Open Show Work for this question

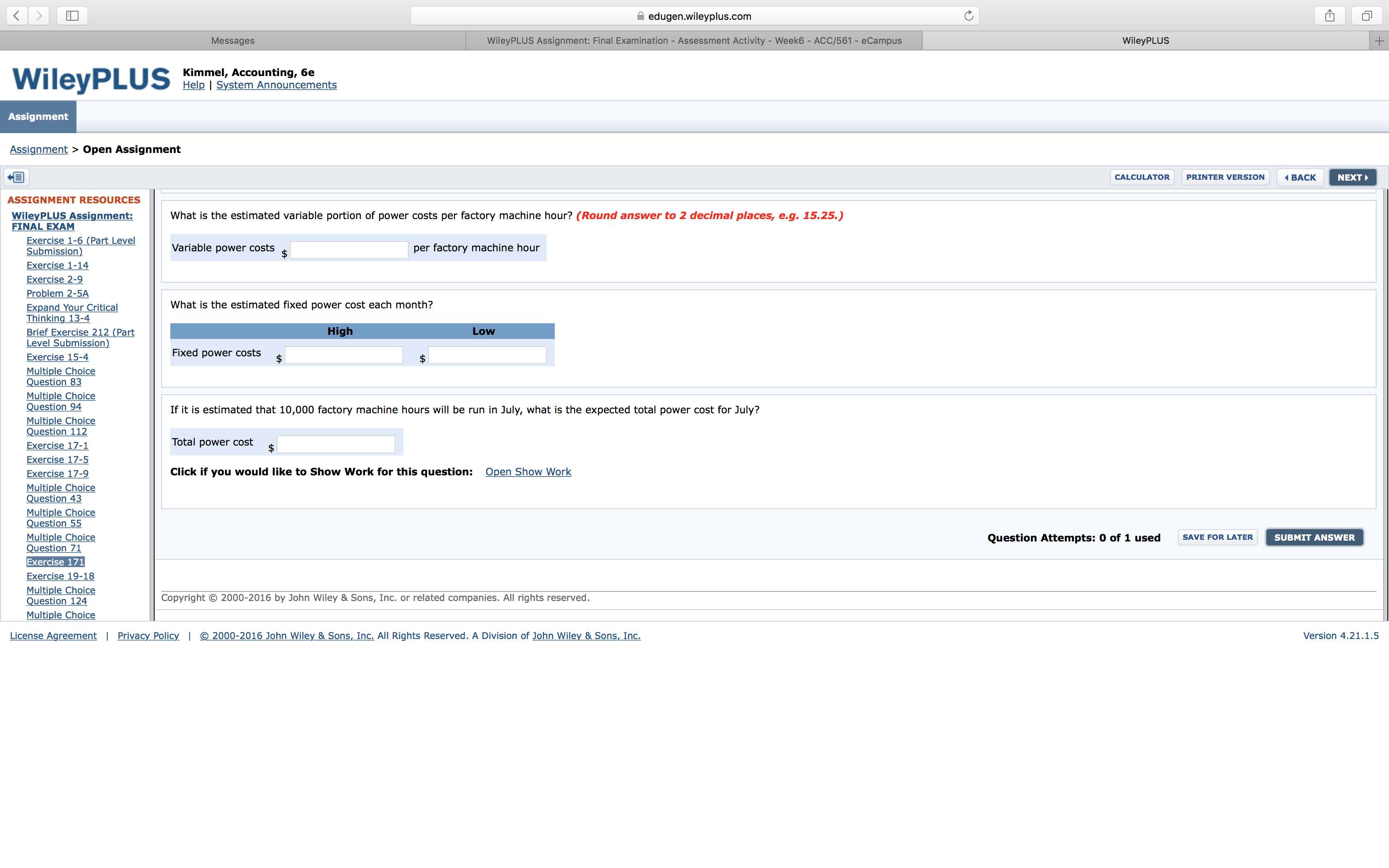[528, 472]
